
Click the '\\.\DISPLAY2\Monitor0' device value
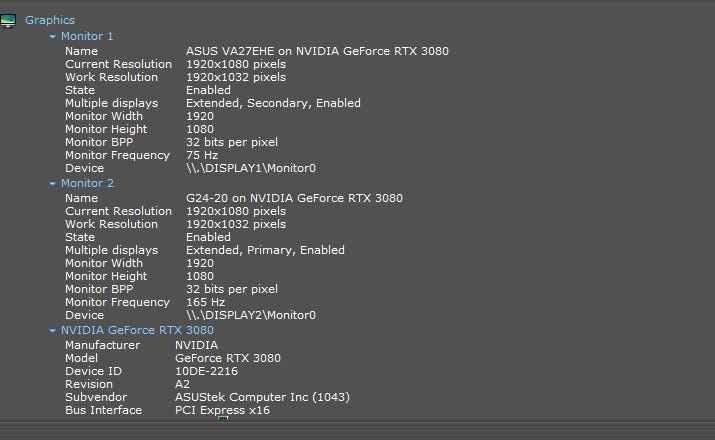tap(251, 315)
